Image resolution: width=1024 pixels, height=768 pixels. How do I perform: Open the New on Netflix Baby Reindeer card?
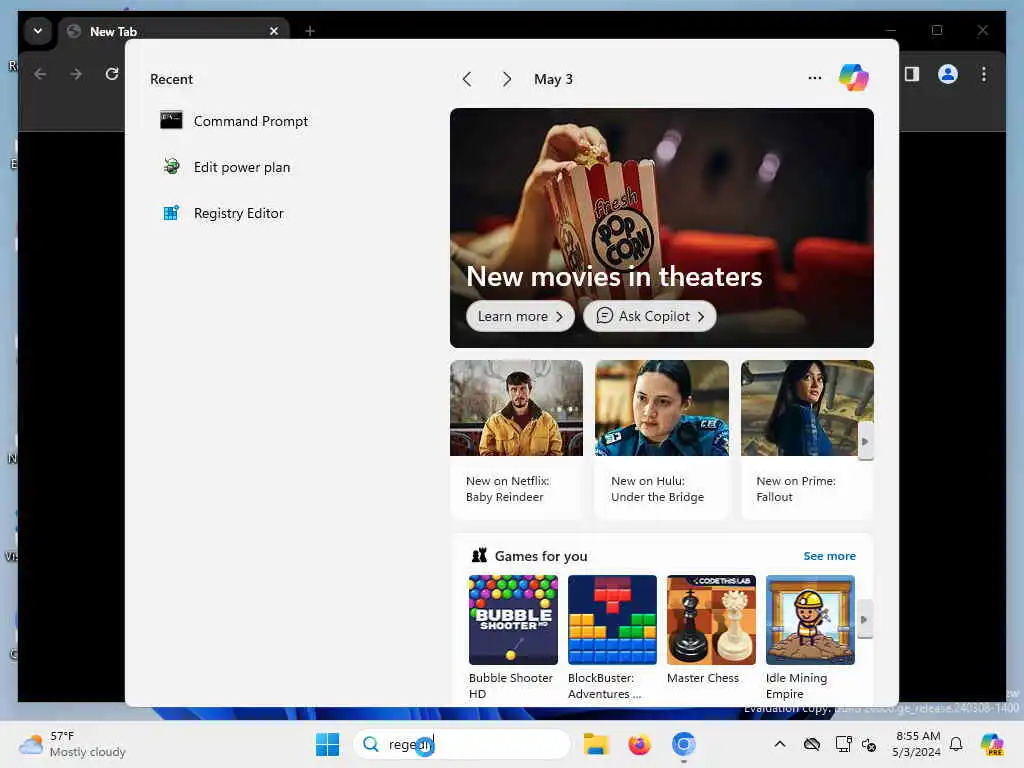coord(516,440)
